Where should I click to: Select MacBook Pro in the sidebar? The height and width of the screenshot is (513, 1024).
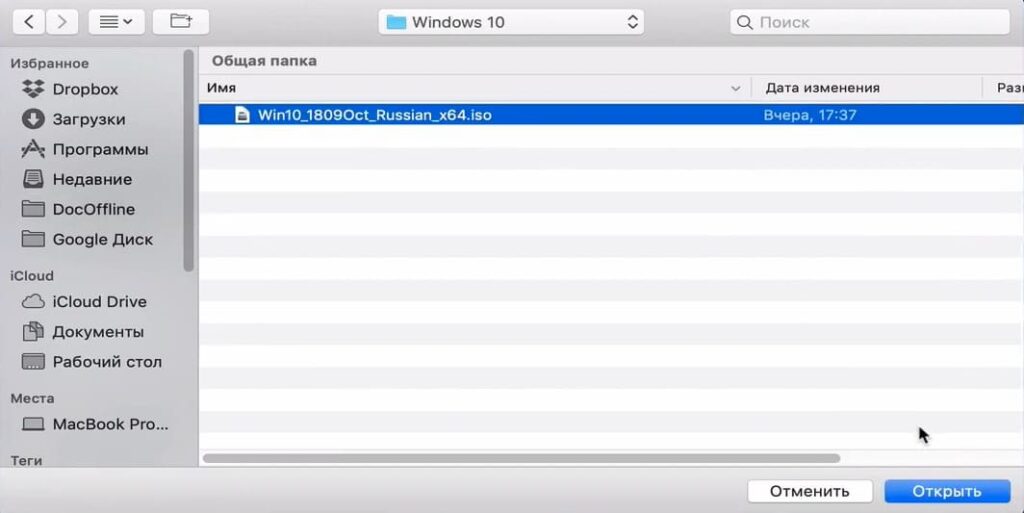(x=95, y=424)
